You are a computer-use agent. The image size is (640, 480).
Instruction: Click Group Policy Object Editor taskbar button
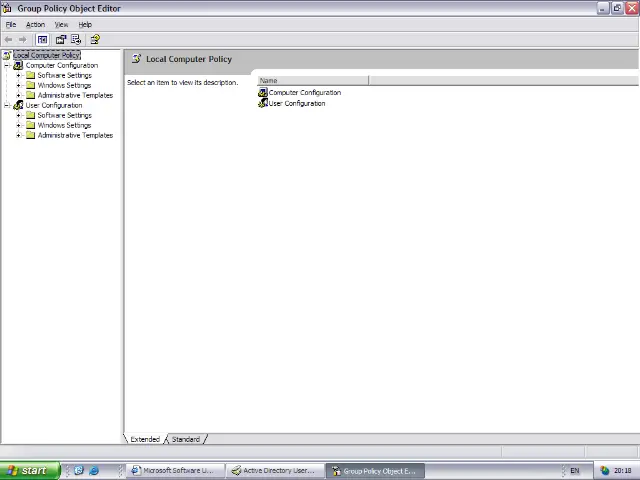(x=375, y=471)
